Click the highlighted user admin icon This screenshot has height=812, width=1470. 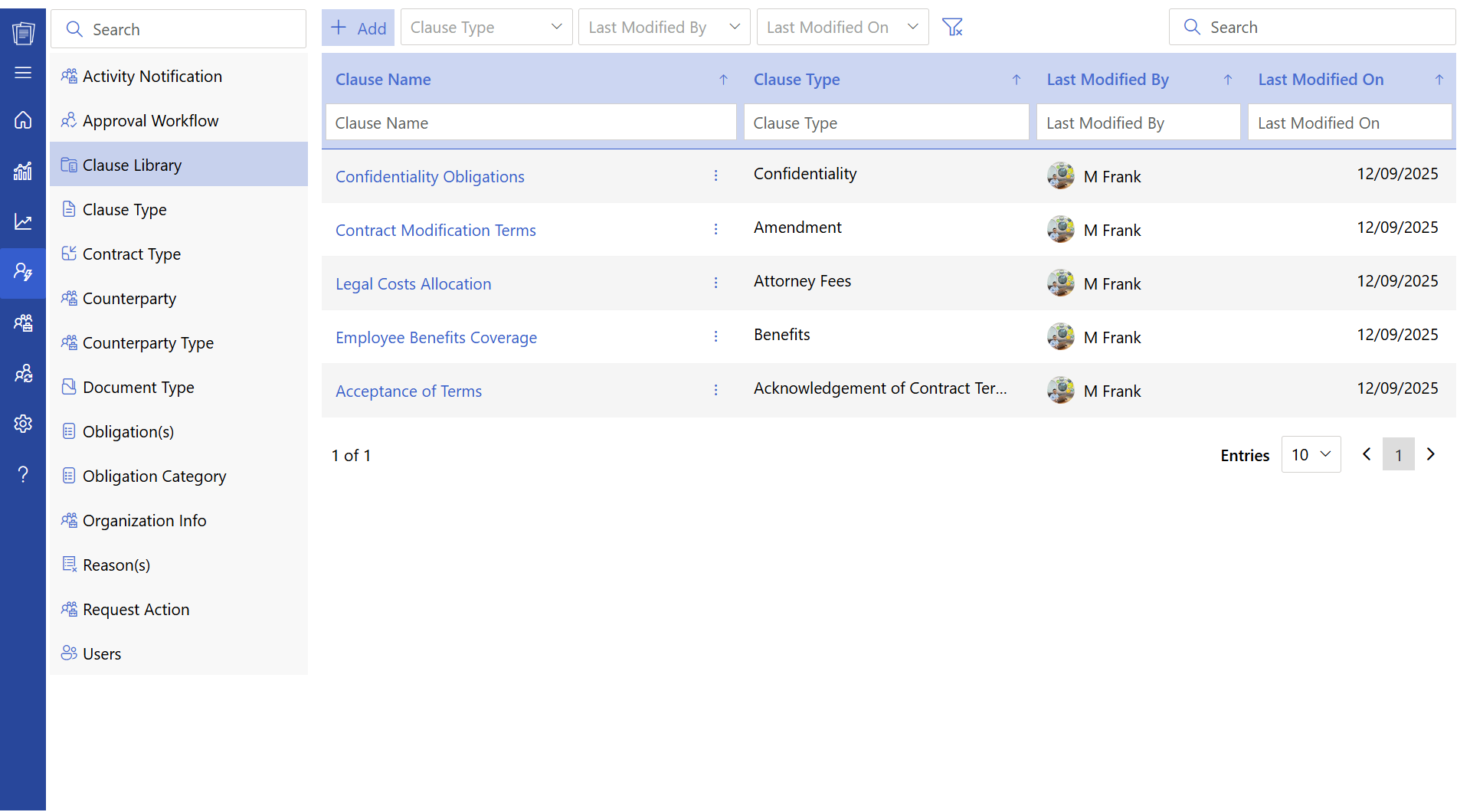(23, 272)
